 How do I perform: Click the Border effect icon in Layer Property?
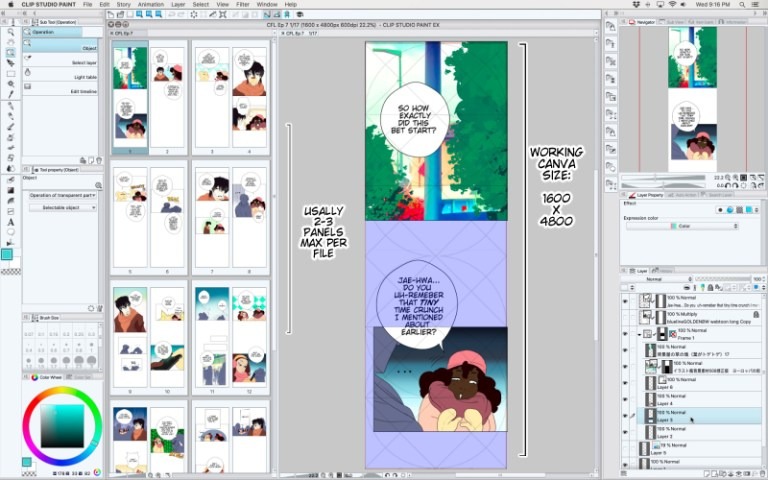pos(720,210)
